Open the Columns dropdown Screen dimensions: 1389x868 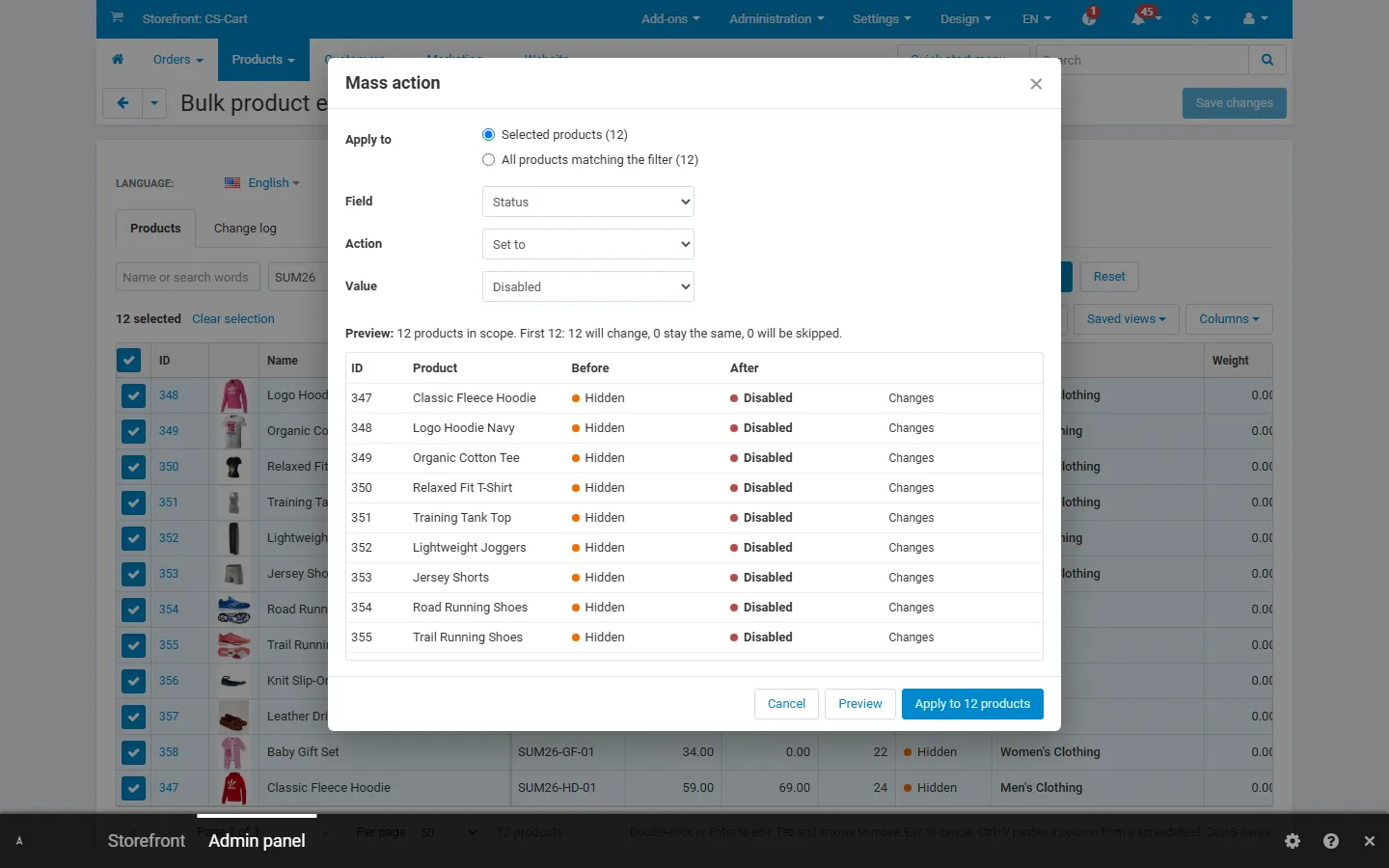click(1229, 319)
